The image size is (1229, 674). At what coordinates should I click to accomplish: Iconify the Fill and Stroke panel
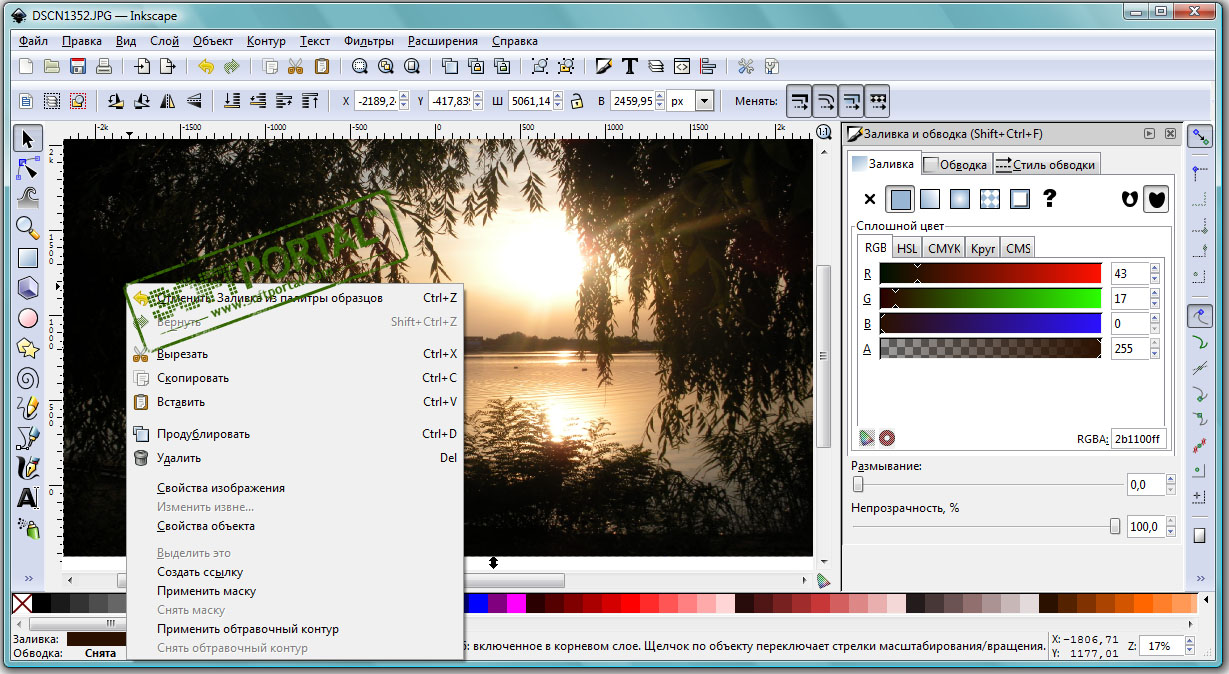[x=1149, y=133]
